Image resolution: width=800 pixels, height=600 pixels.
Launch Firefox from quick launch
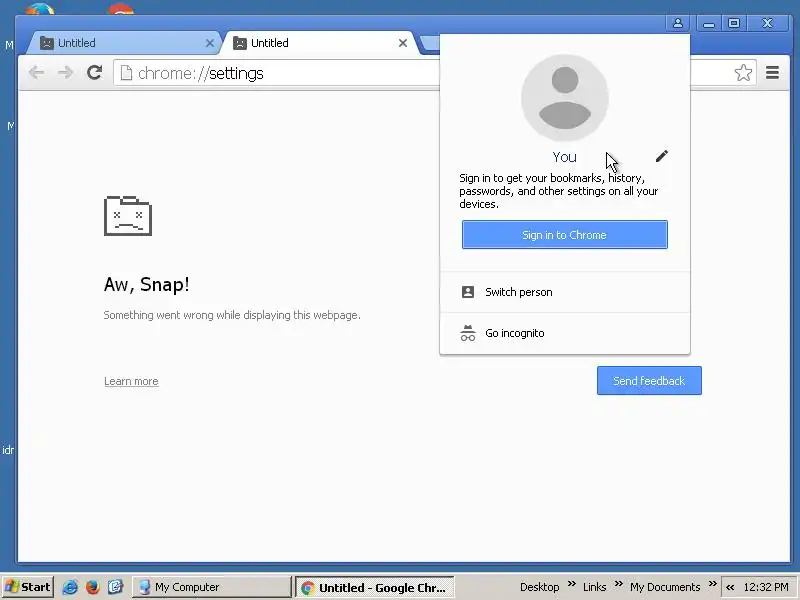coord(92,587)
